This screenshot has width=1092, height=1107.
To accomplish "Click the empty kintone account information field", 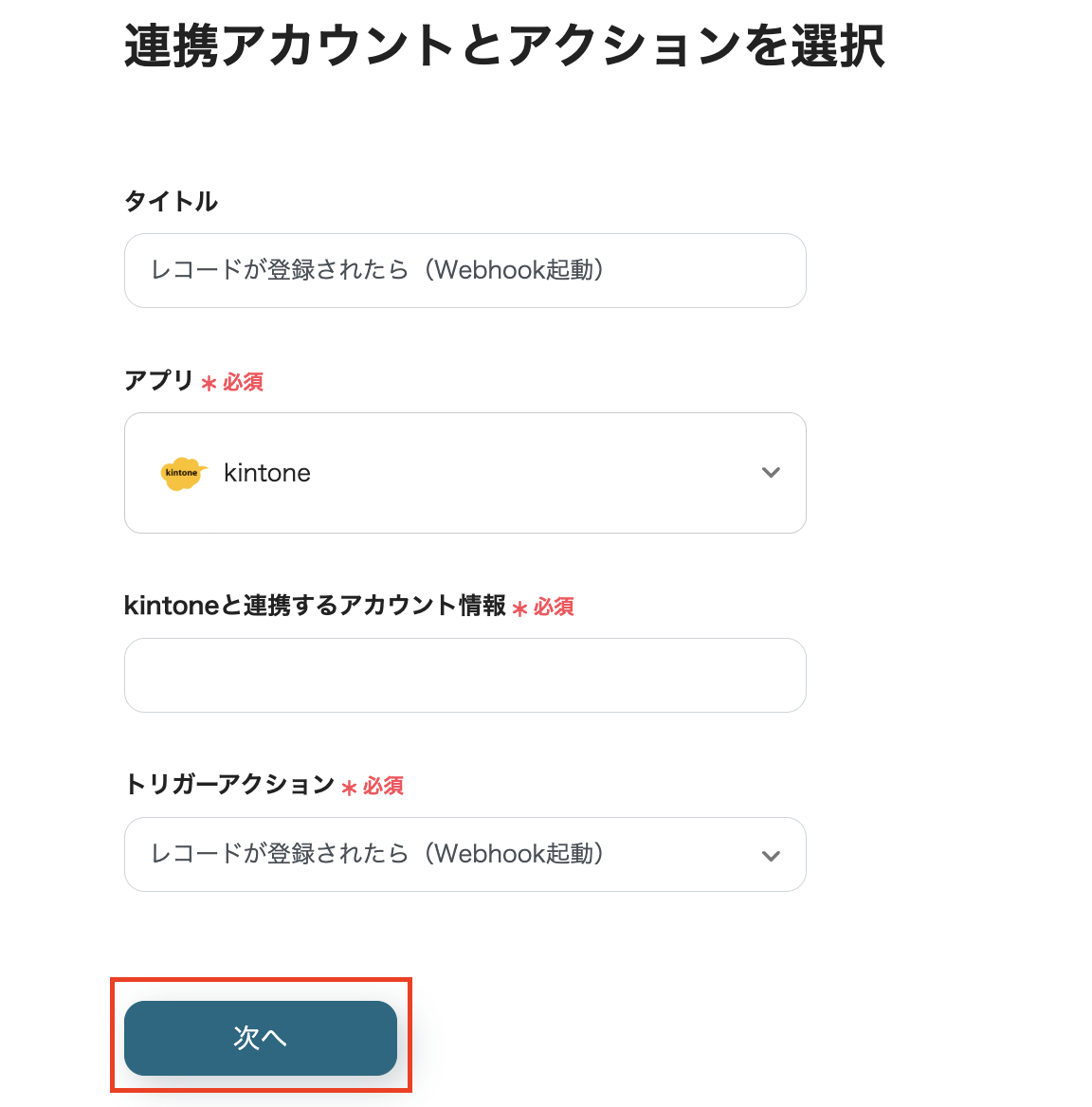I will tap(464, 675).
